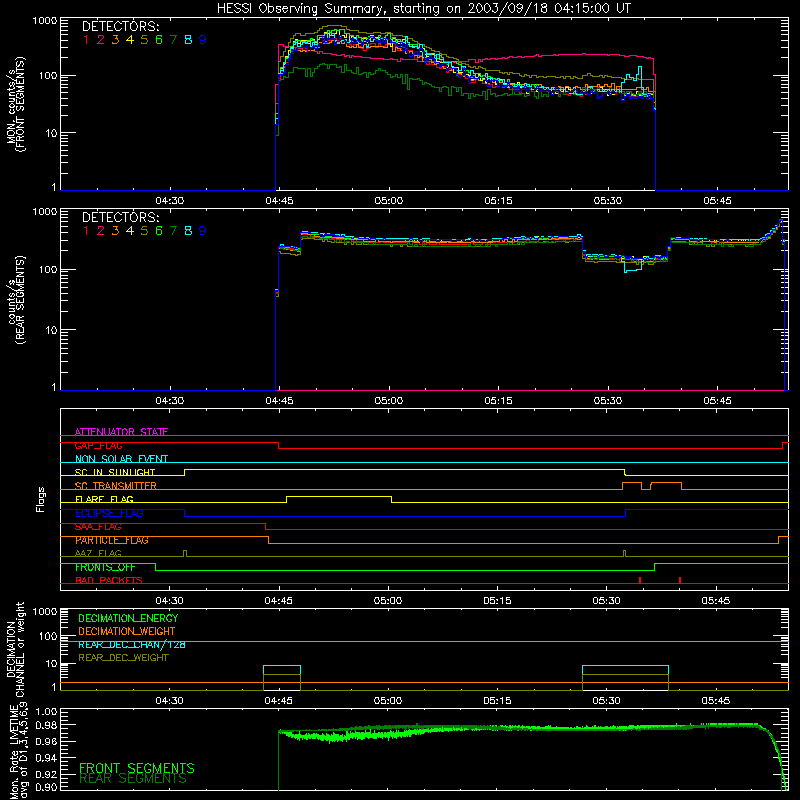Screen dimensions: 800x800
Task: Click the ECLIPSE_FLAG label
Action: (109, 513)
